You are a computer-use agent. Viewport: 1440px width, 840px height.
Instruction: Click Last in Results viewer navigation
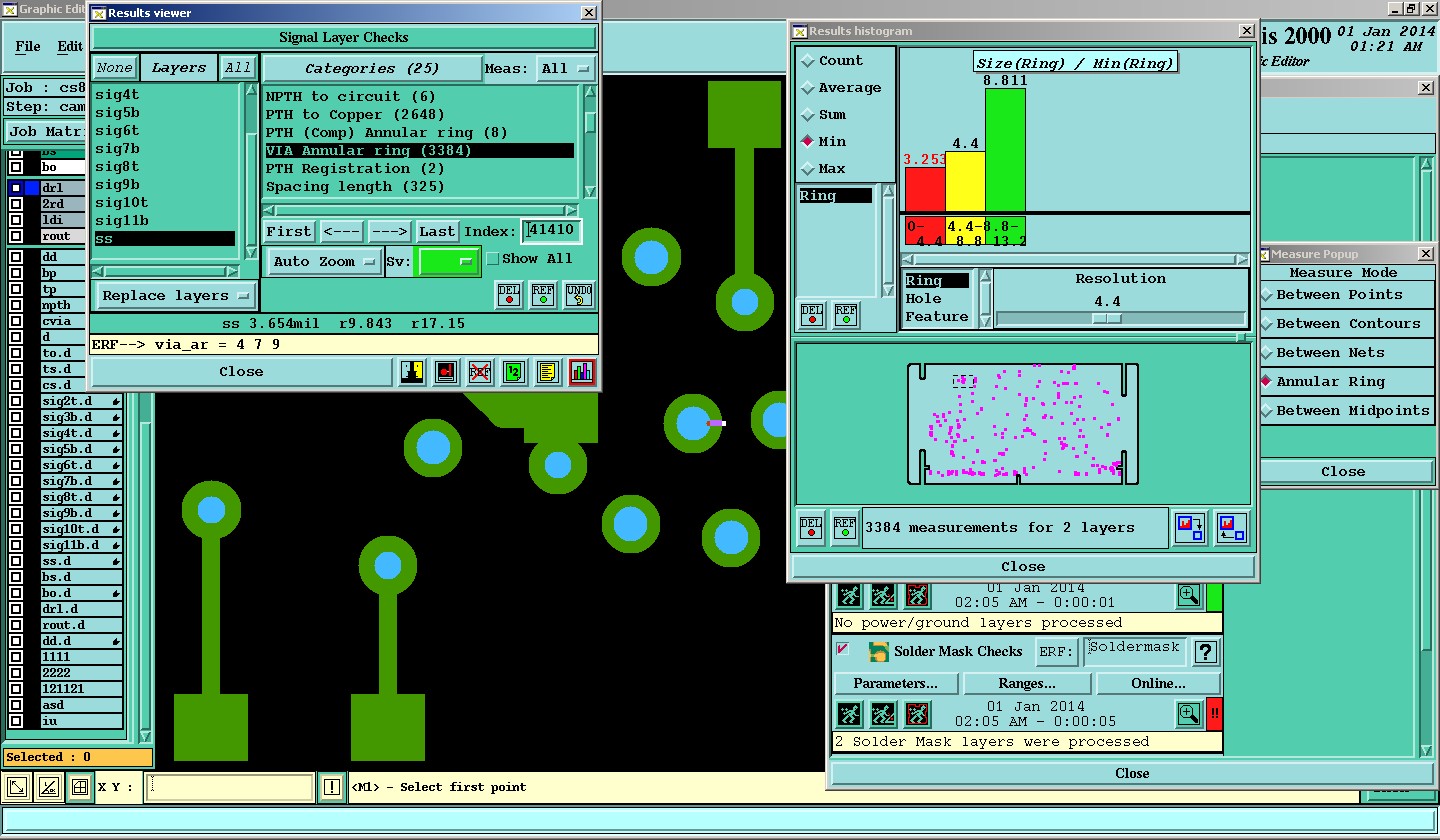[x=437, y=232]
